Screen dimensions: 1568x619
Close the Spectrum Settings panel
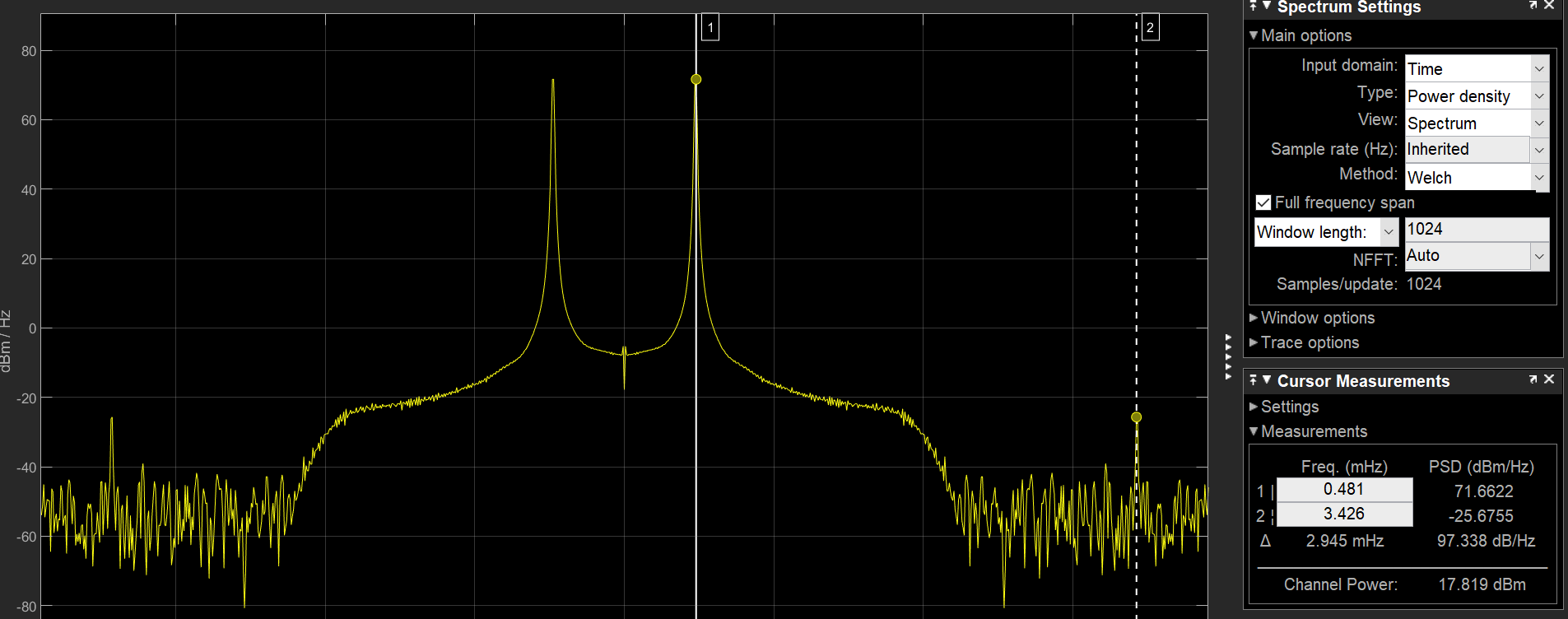pos(1549,5)
